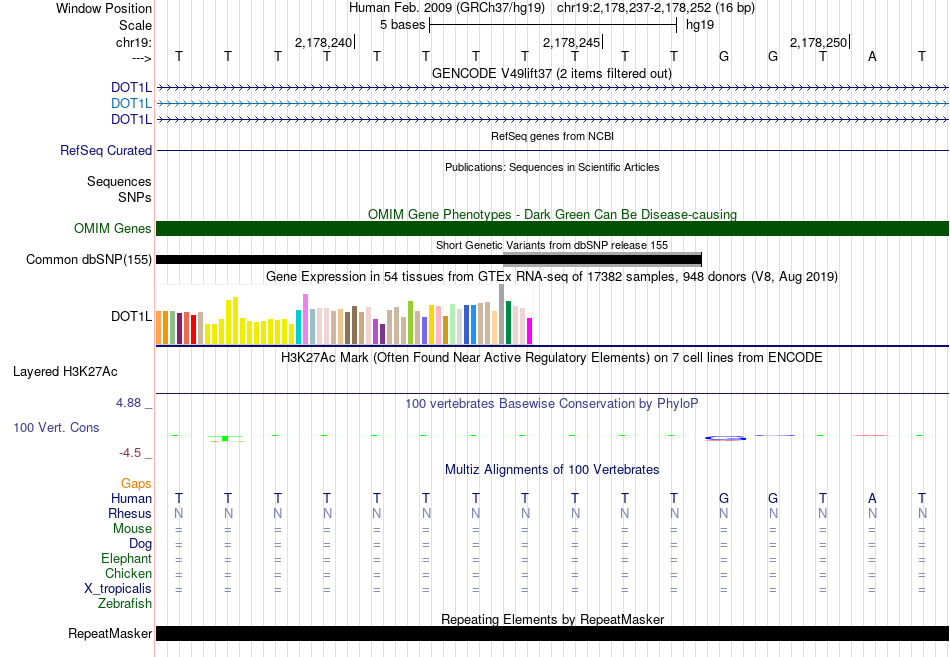Click the 'Human' species label
This screenshot has height=657, width=950.
tap(131, 499)
